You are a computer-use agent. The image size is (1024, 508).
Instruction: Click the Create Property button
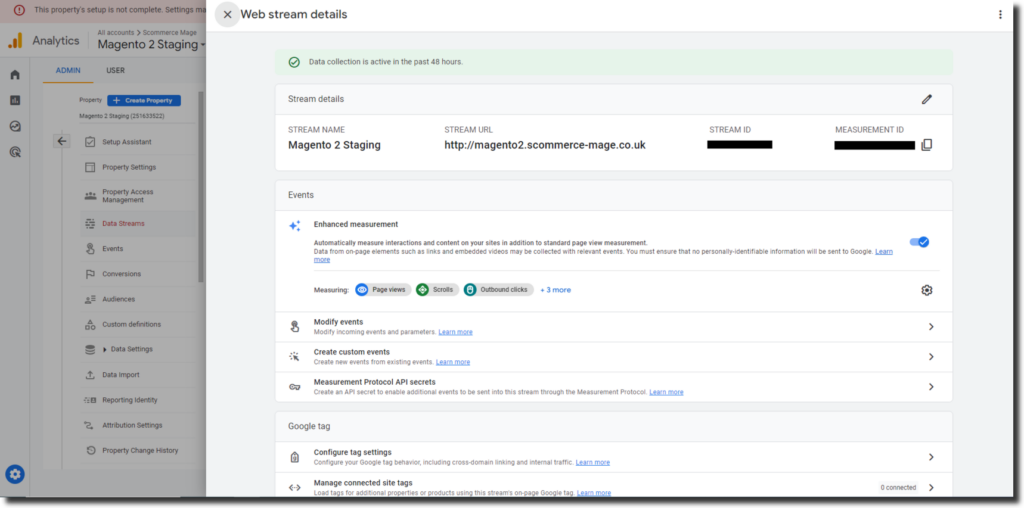coord(144,100)
